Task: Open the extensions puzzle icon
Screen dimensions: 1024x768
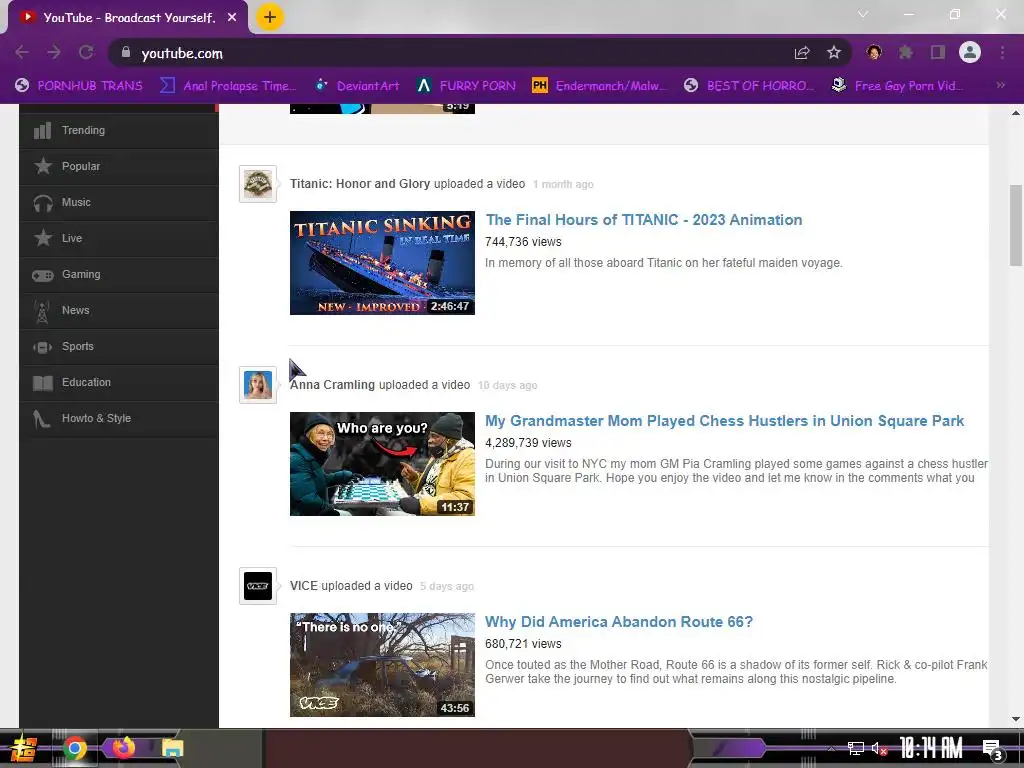Action: click(906, 52)
